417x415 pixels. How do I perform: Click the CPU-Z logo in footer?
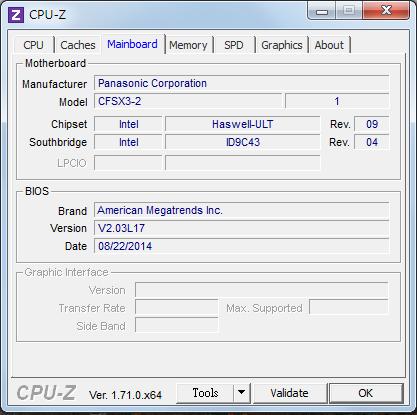[x=47, y=393]
